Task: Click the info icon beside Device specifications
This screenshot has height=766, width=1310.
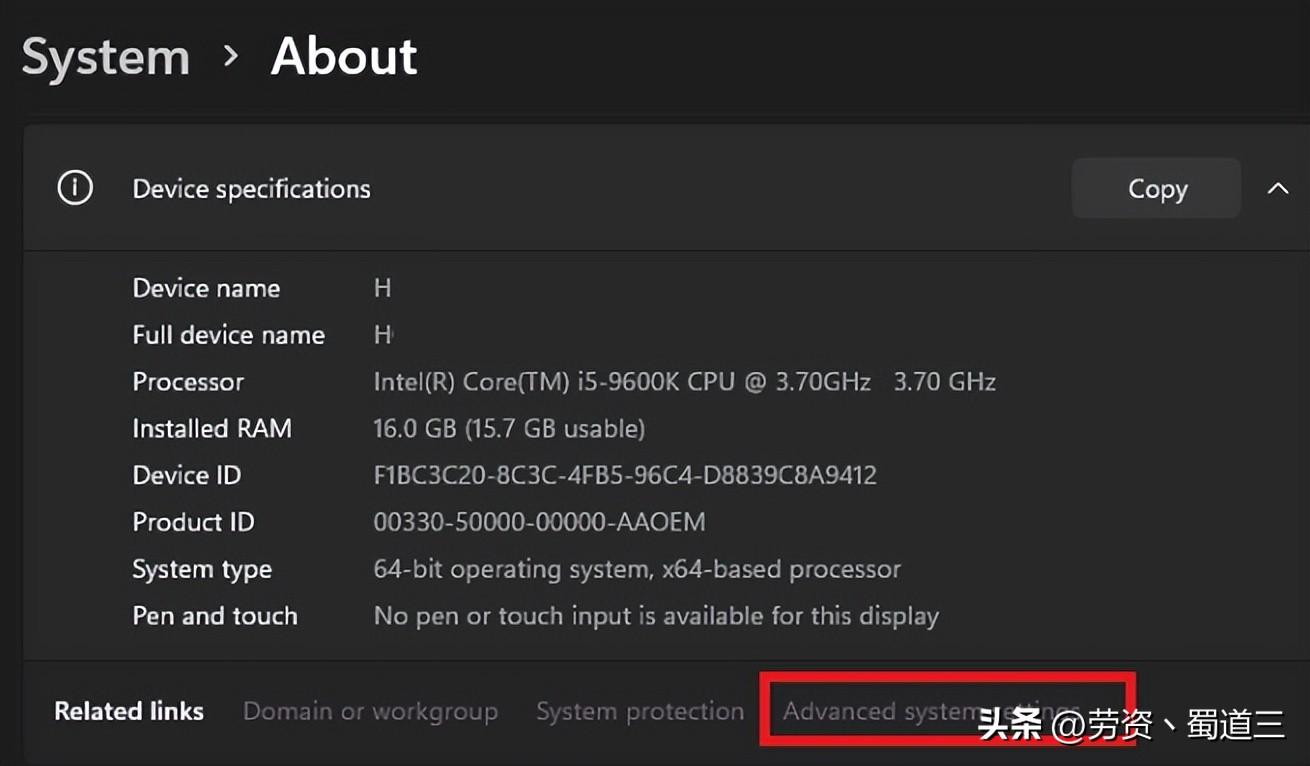Action: [74, 188]
